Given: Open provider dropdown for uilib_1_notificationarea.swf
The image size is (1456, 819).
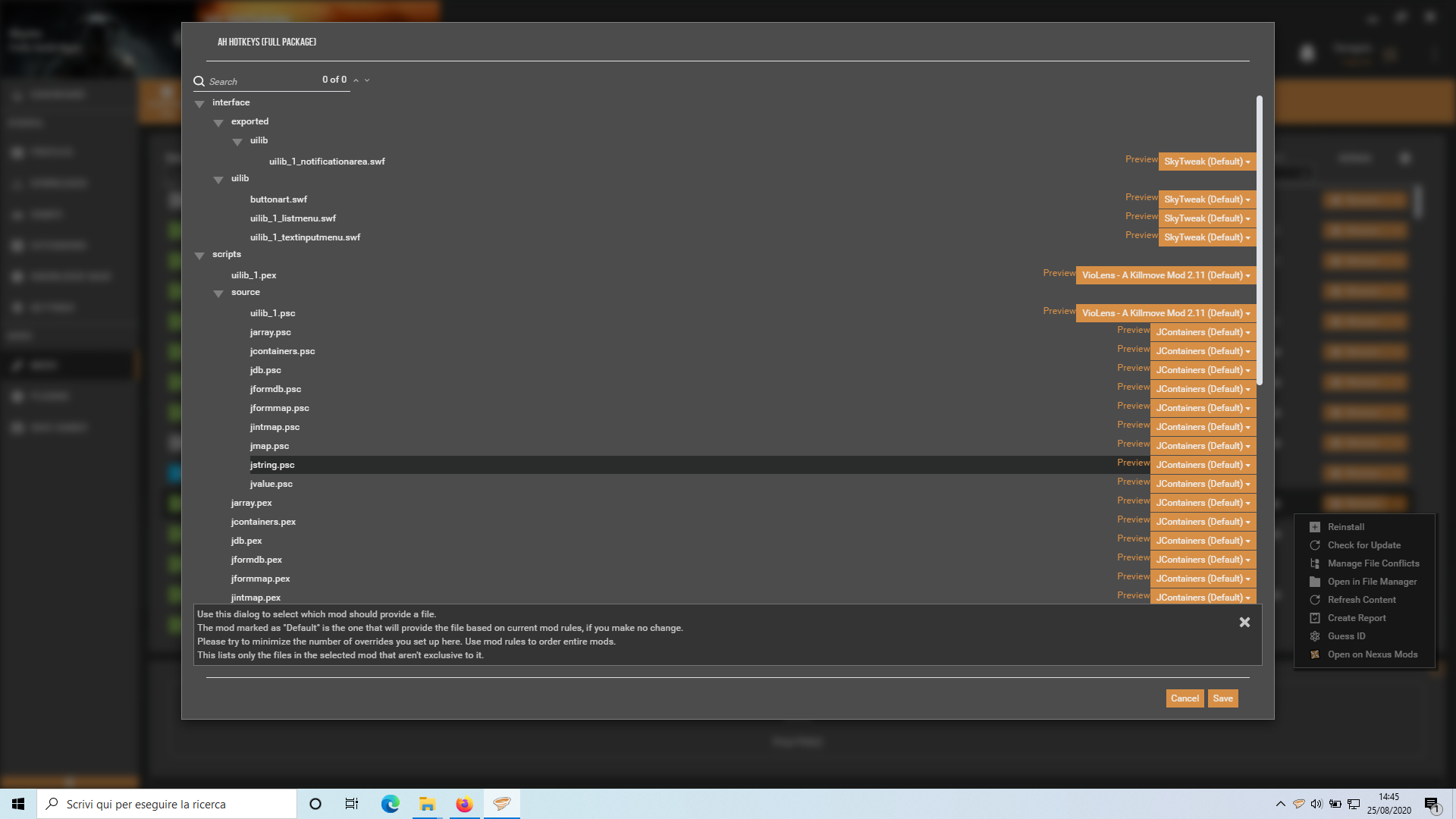Looking at the screenshot, I should 1207,162.
